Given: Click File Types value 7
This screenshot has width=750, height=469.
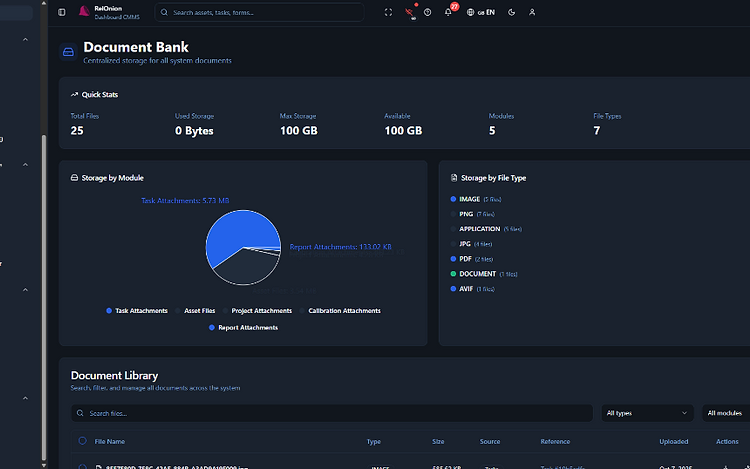Looking at the screenshot, I should coord(596,131).
